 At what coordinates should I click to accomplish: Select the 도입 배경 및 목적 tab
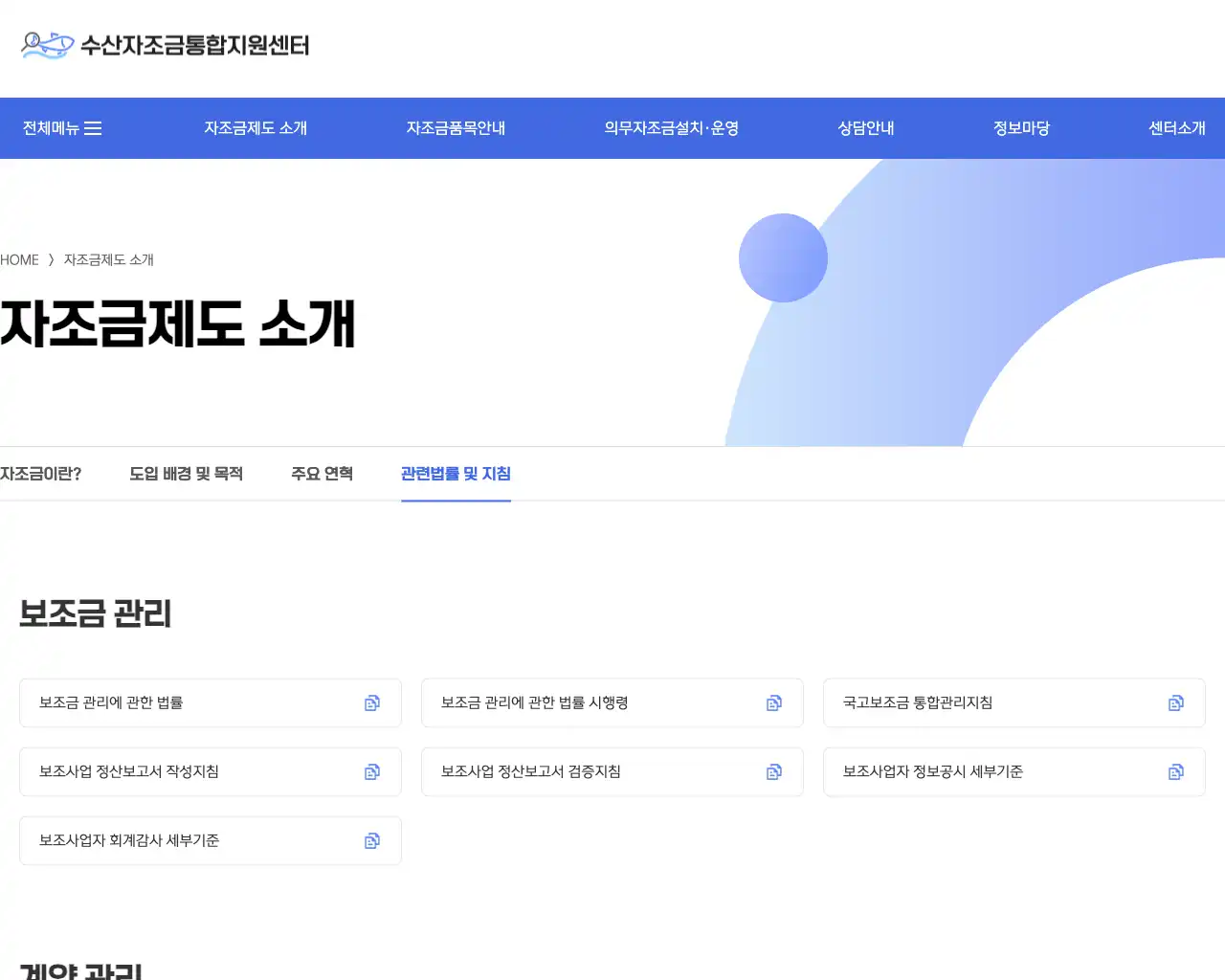click(188, 473)
